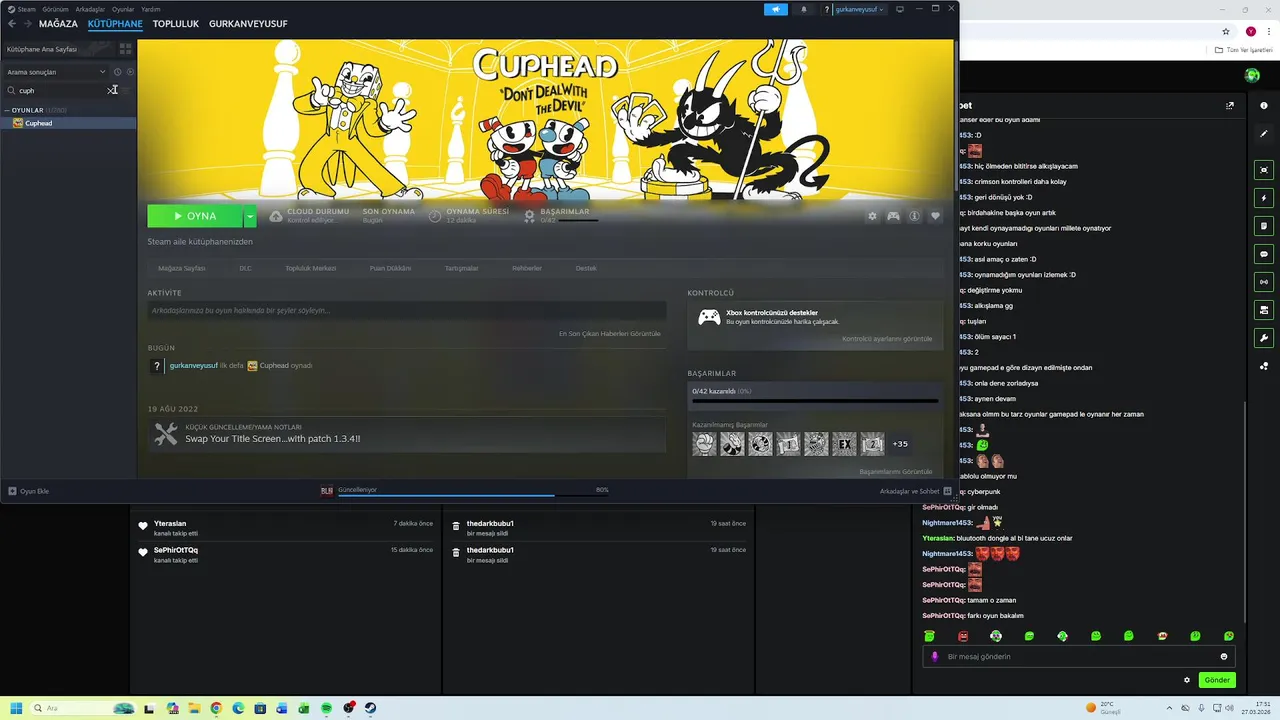
Task: Click the Steam forward navigation arrow
Action: click(26, 23)
